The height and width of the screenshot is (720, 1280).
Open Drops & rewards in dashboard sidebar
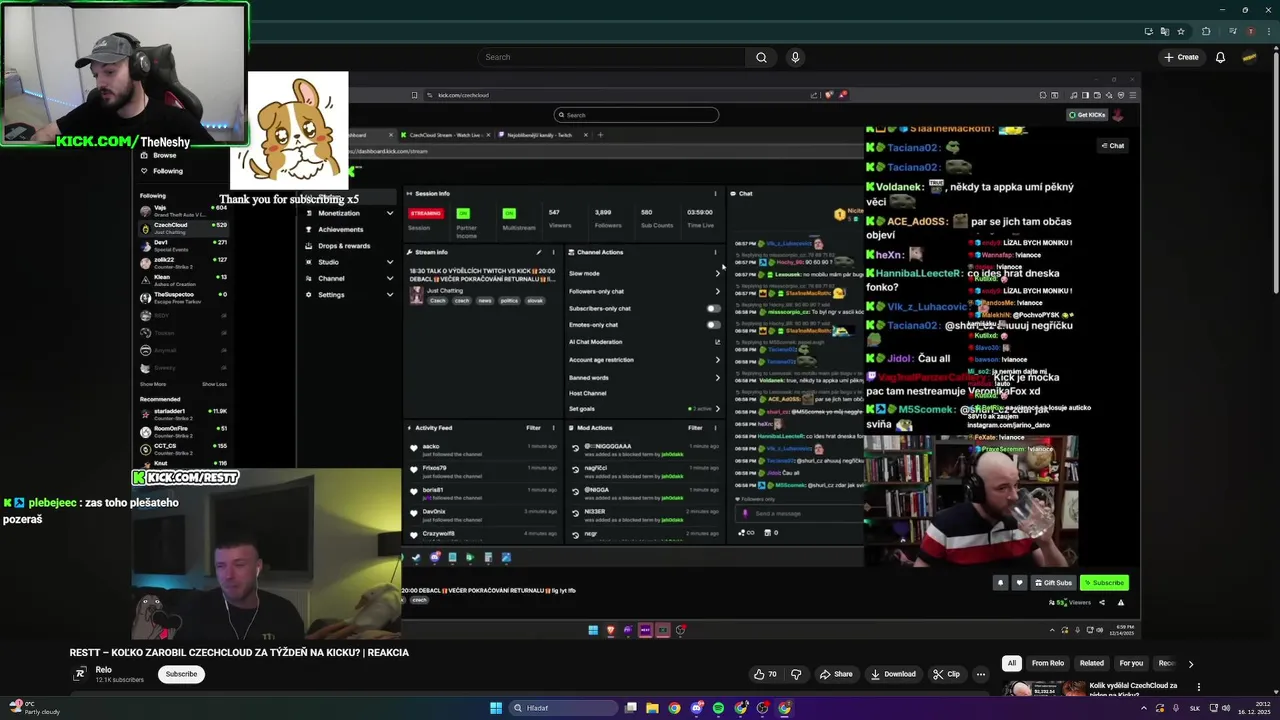click(344, 246)
